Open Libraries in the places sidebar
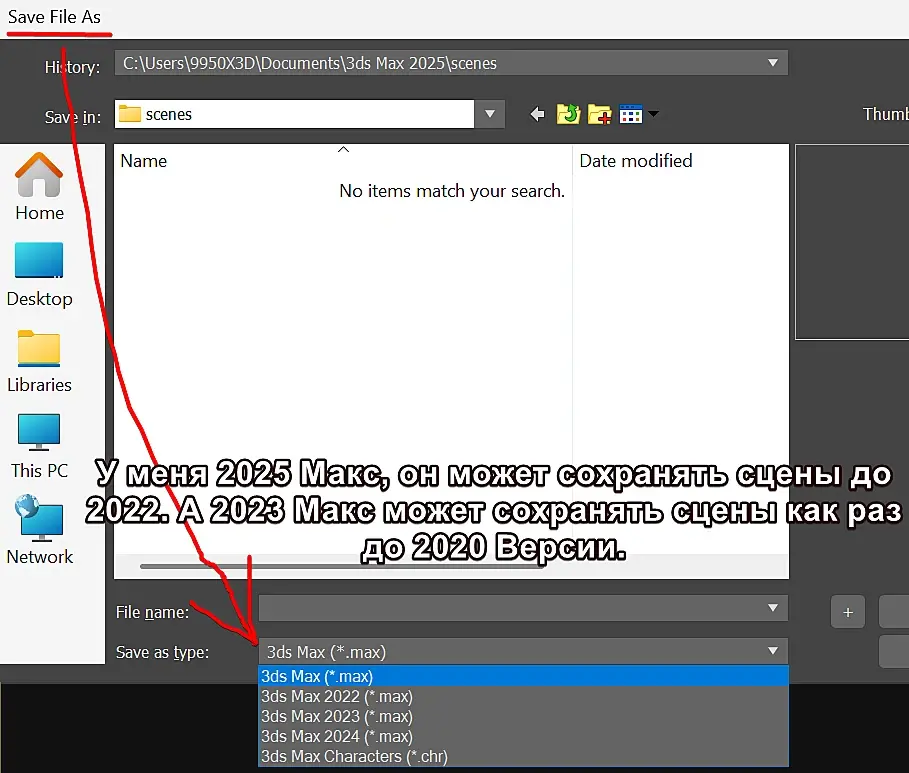Screen dimensions: 909x773 (39, 362)
